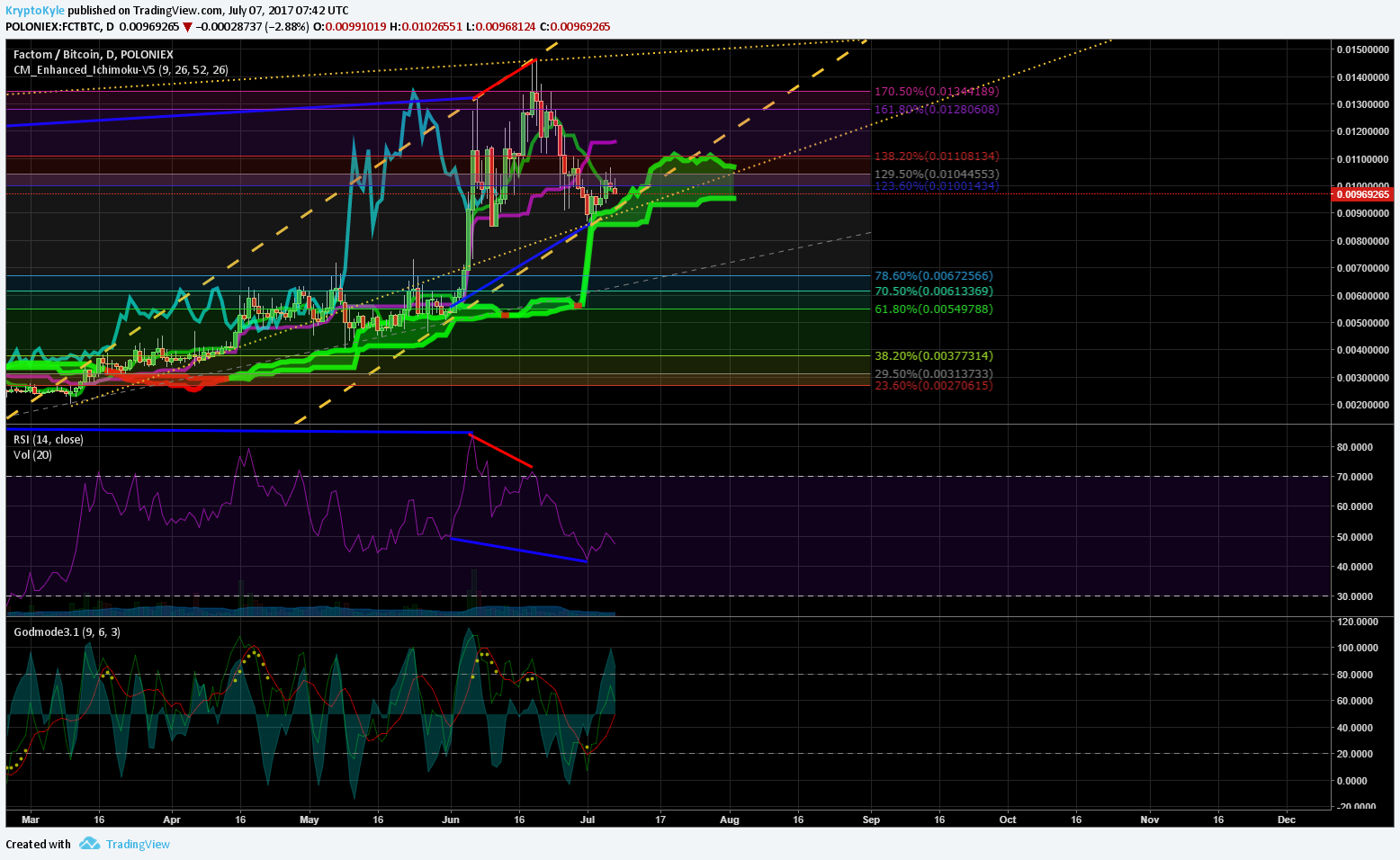
Task: Click the 0.01200000 price axis label
Action: coord(1363,132)
